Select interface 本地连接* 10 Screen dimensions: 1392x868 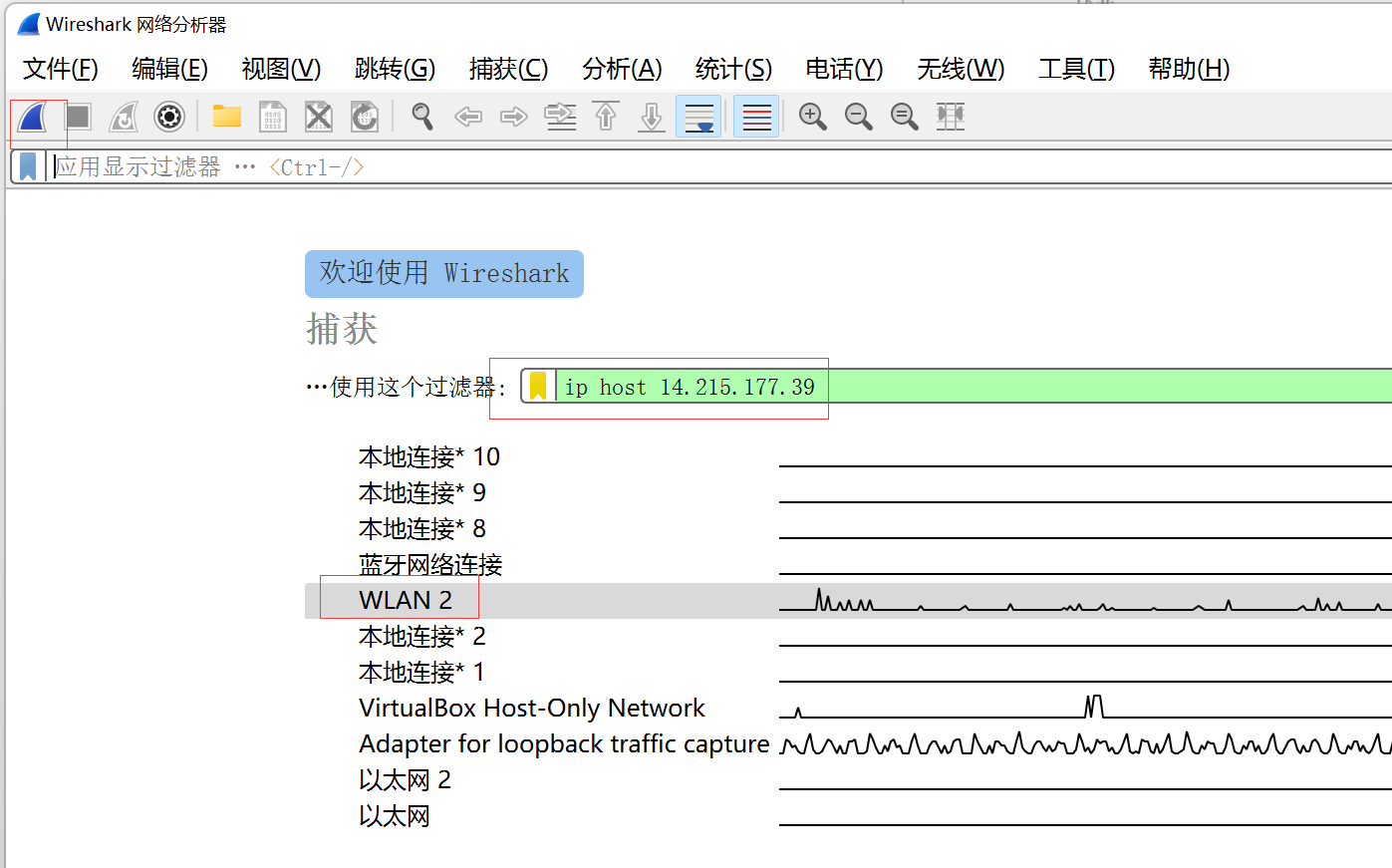click(x=429, y=456)
